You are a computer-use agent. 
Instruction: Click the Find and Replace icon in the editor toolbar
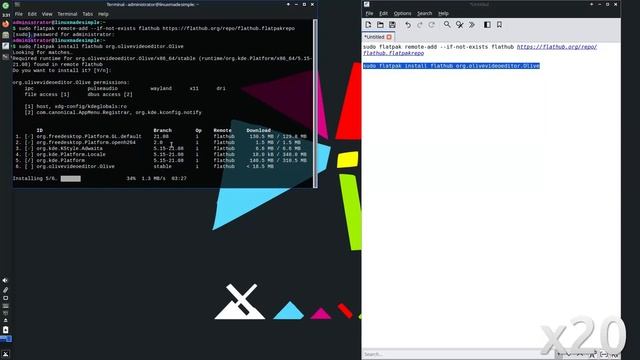coord(460,25)
